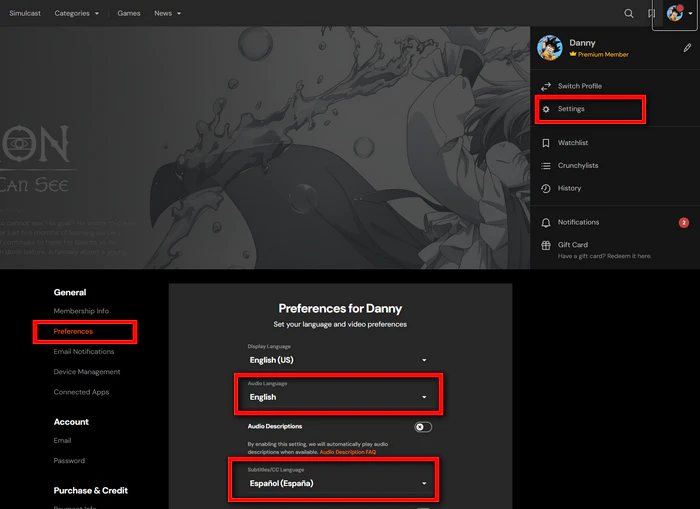
Task: Open Device Management settings
Action: [x=87, y=372]
